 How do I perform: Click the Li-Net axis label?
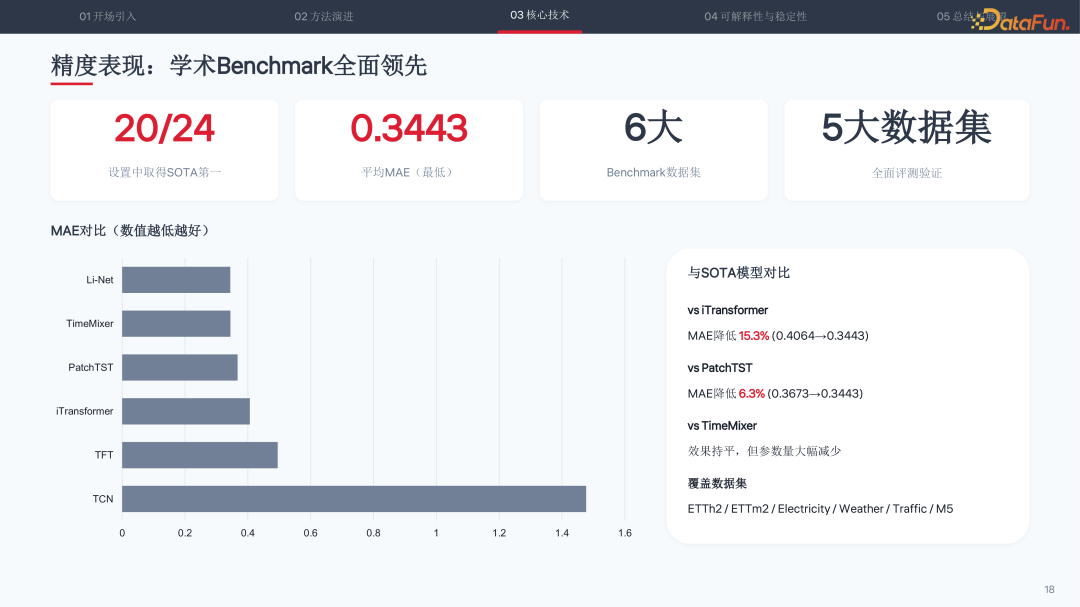(x=100, y=280)
